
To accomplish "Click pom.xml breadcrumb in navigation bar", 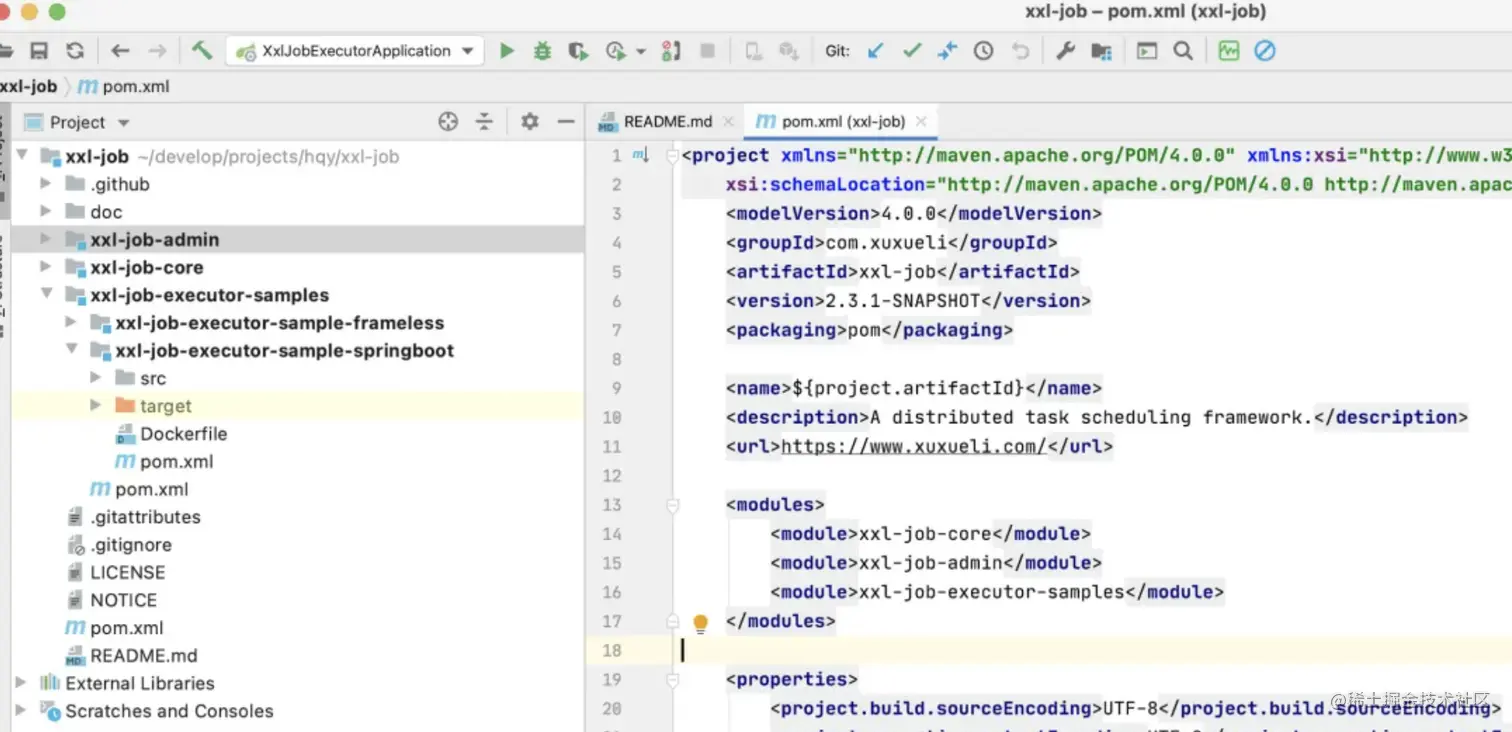I will (x=125, y=86).
